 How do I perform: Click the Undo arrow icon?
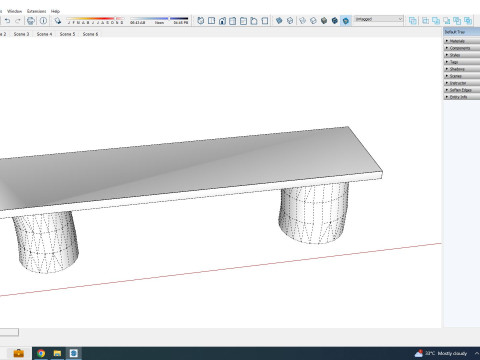pyautogui.click(x=7, y=21)
